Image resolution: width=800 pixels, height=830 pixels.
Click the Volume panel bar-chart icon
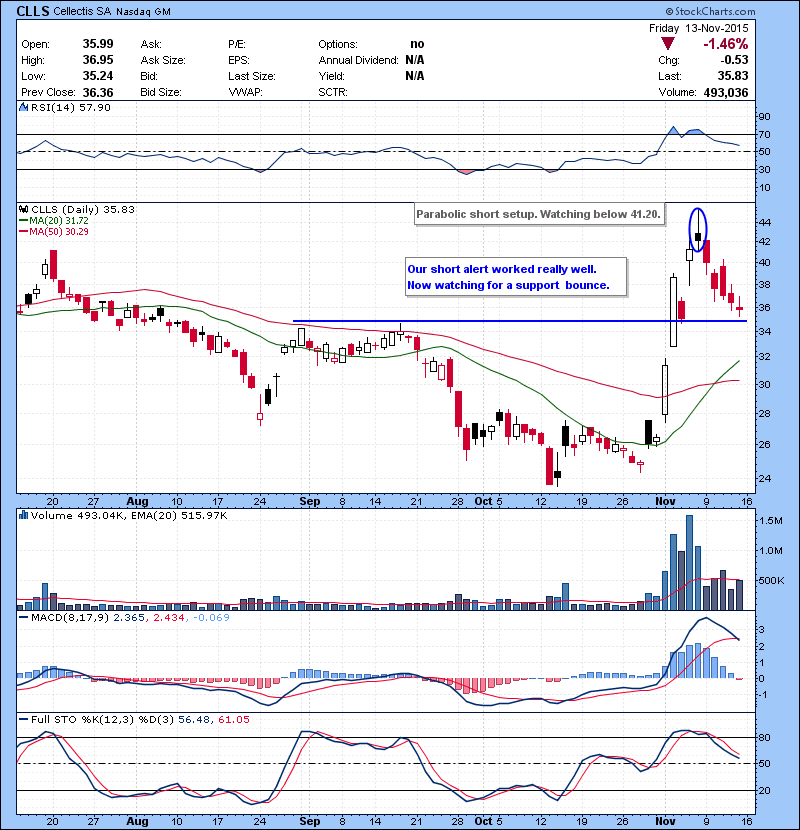pos(23,515)
